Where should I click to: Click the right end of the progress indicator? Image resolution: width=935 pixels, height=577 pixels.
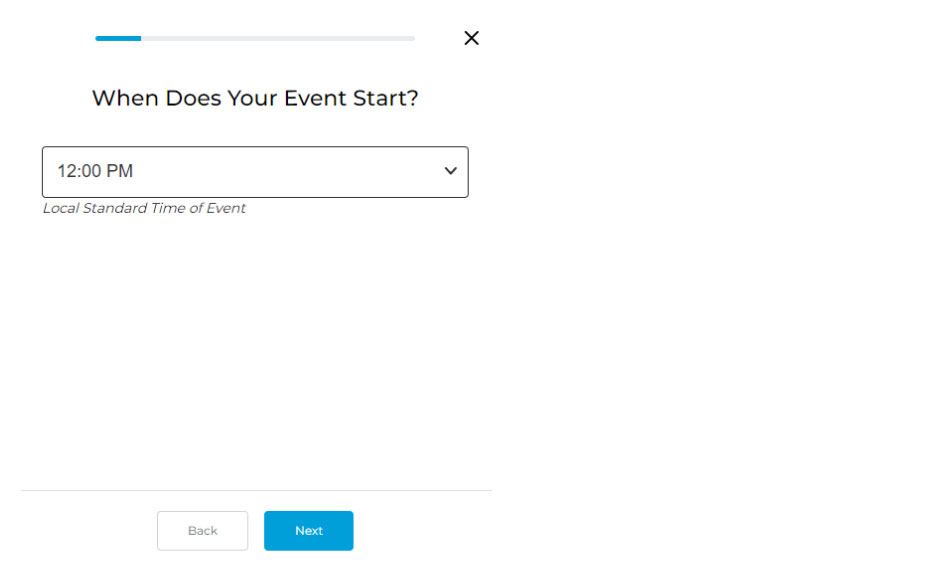[410, 38]
